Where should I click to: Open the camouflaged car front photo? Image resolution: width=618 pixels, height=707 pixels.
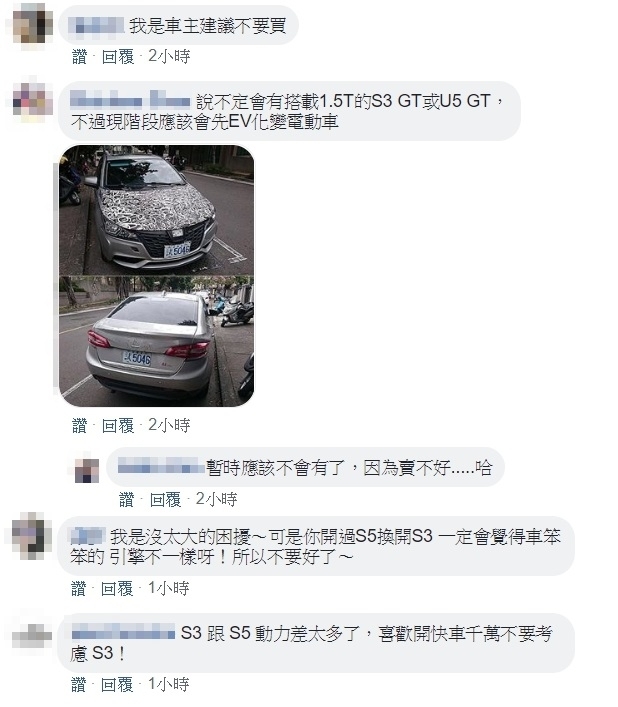[156, 210]
